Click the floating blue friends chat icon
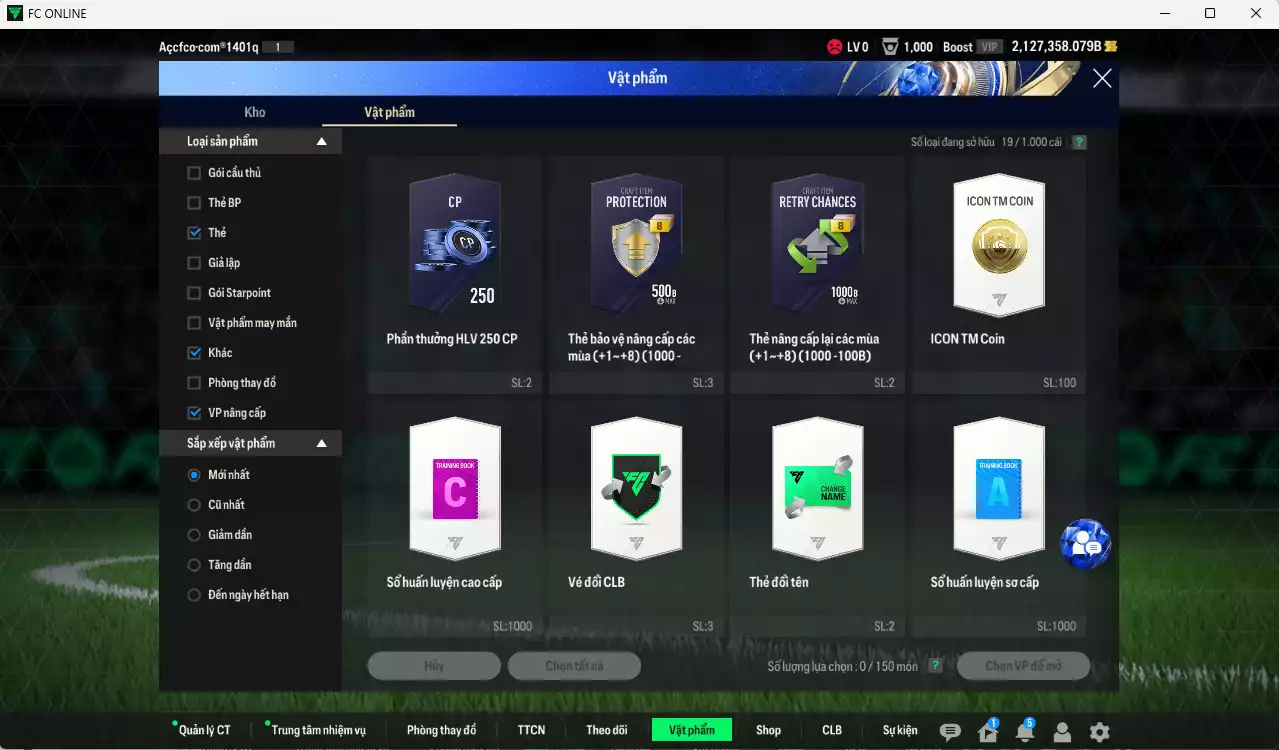 point(1085,544)
